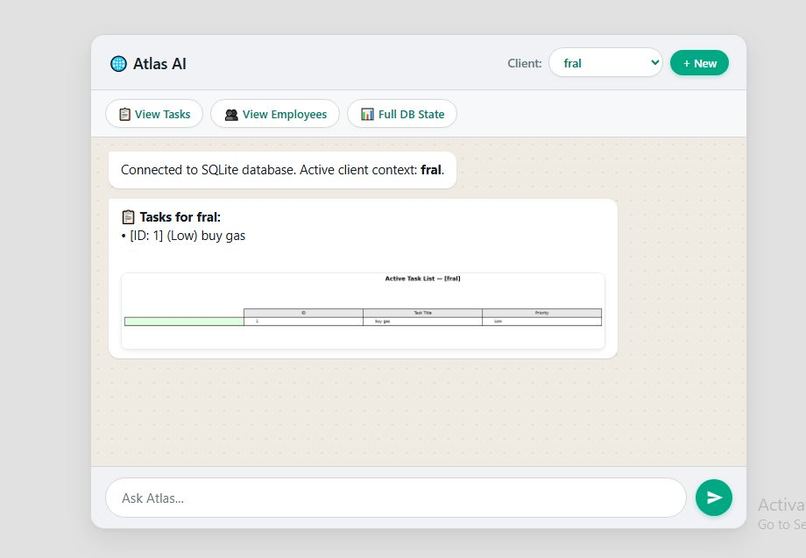Click the Atlas AI globe logo icon
The image size is (806, 558).
[118, 64]
